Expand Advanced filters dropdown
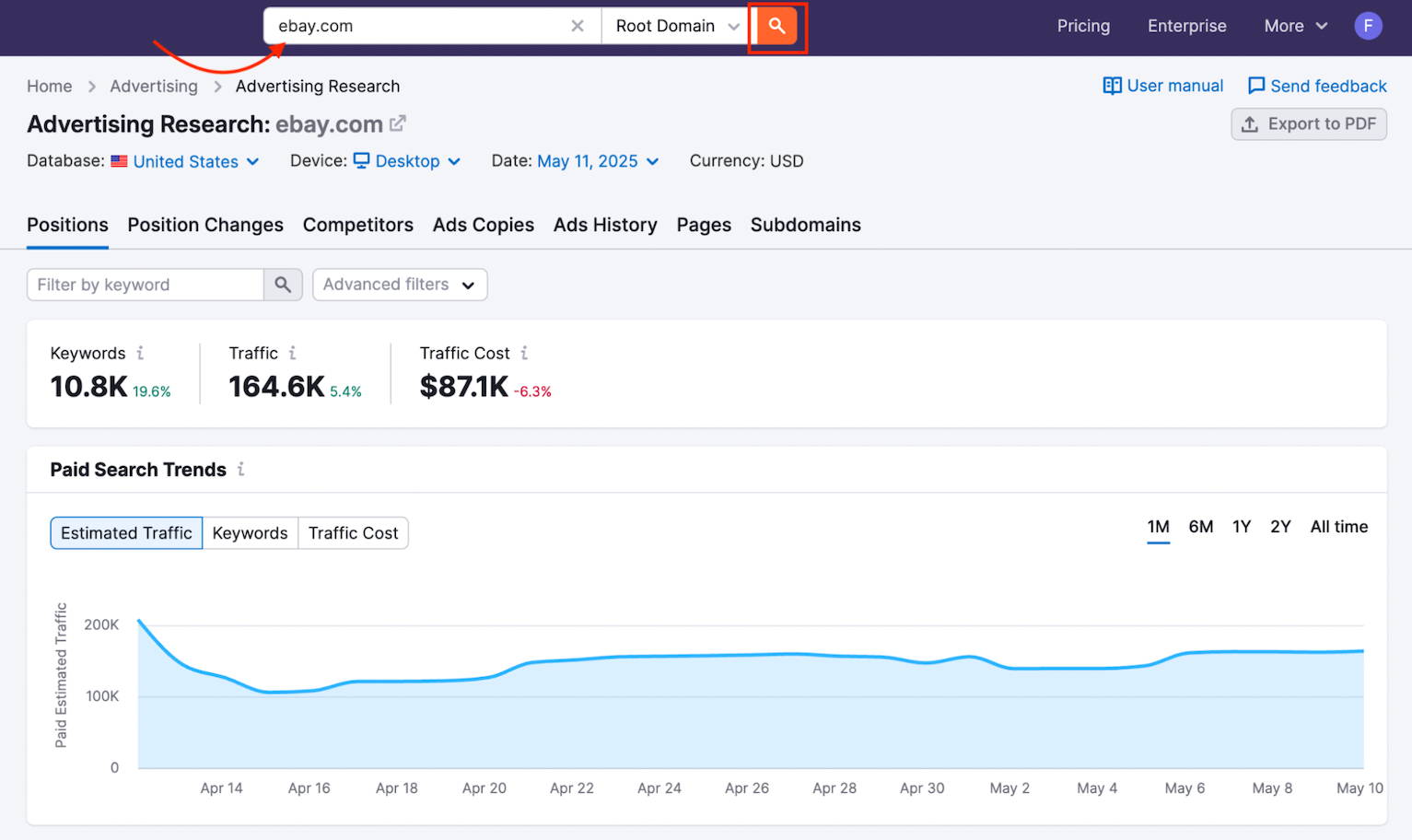The image size is (1412, 840). 399,286
